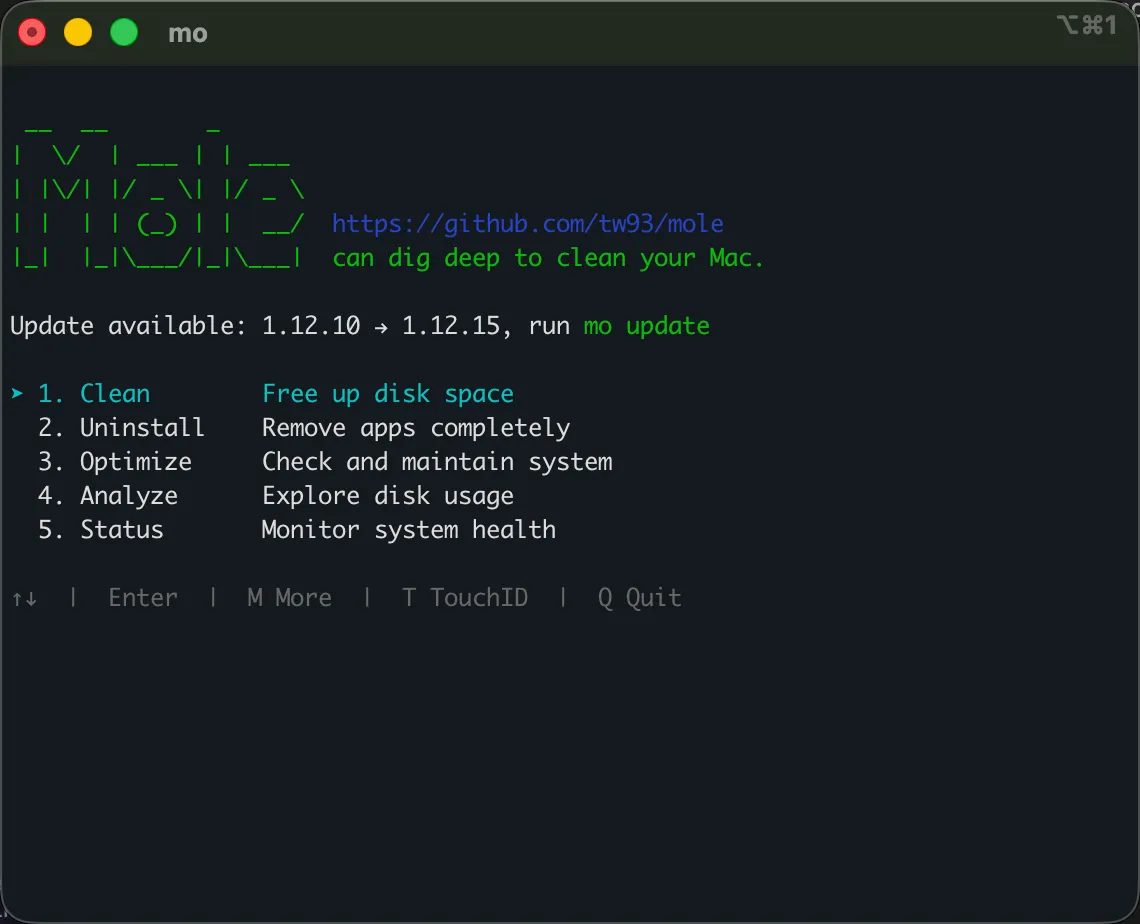Image resolution: width=1140 pixels, height=924 pixels.
Task: Click the "mo" window title
Action: coord(188,33)
